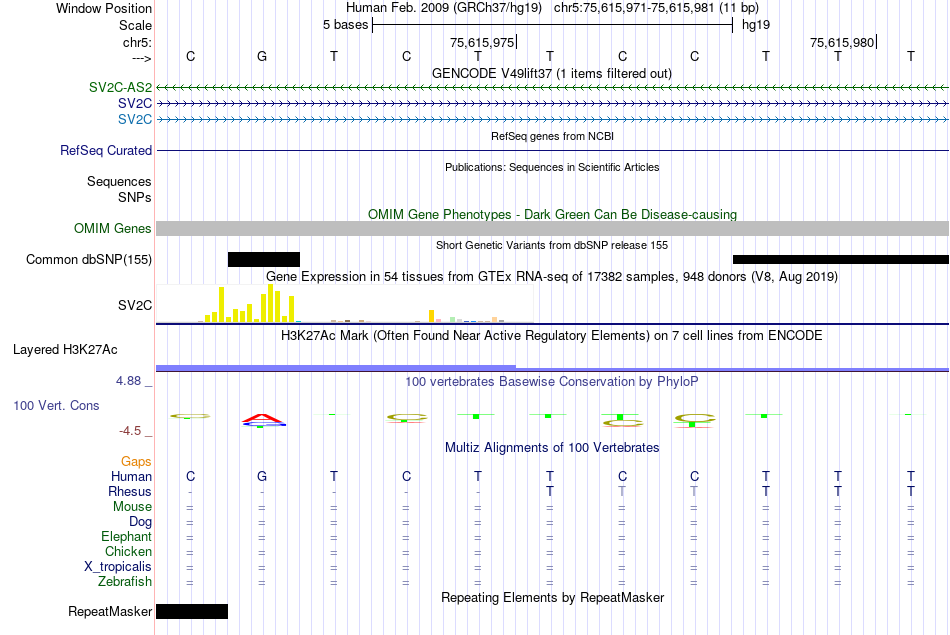
Task: Click the genome position chr5:75,615,971-75,615,981 text
Action: (x=656, y=8)
